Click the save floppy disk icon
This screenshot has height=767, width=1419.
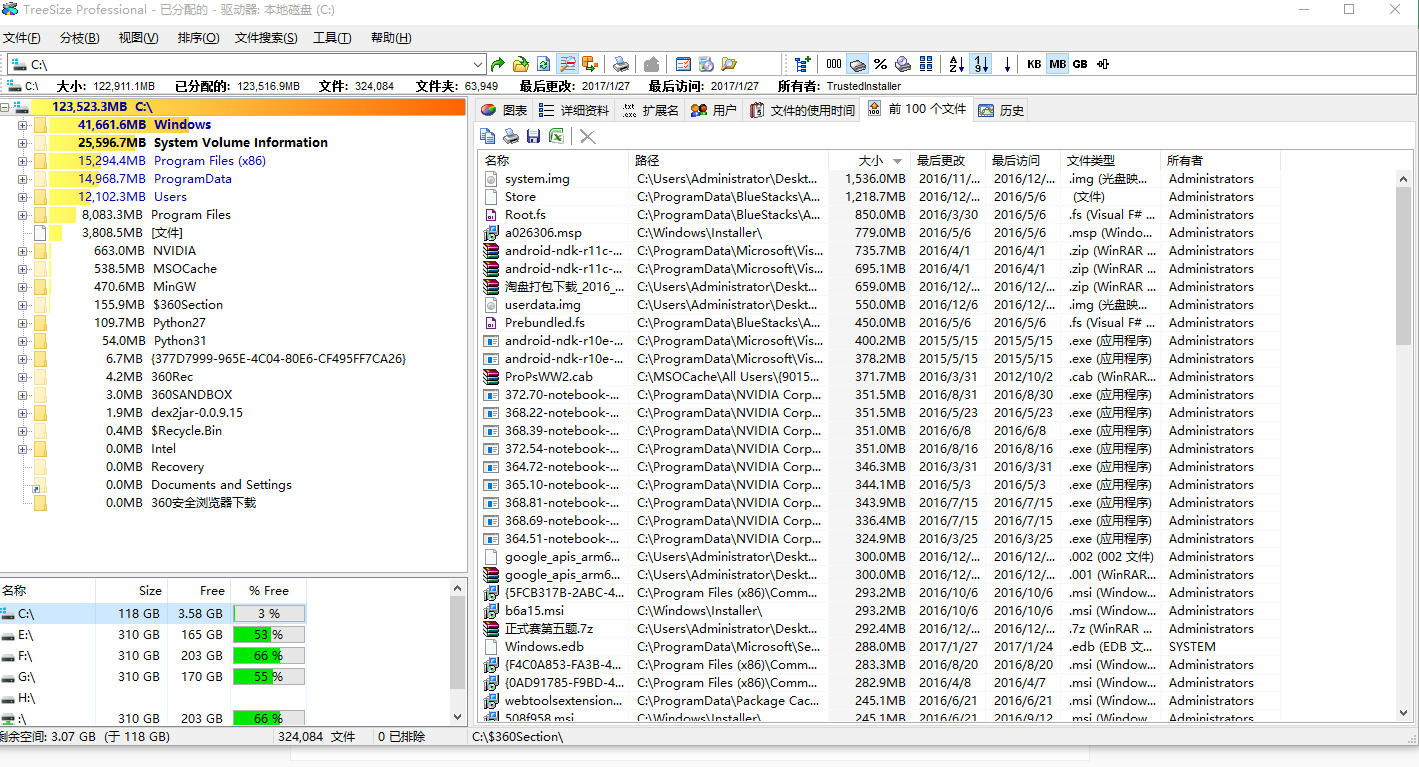533,136
